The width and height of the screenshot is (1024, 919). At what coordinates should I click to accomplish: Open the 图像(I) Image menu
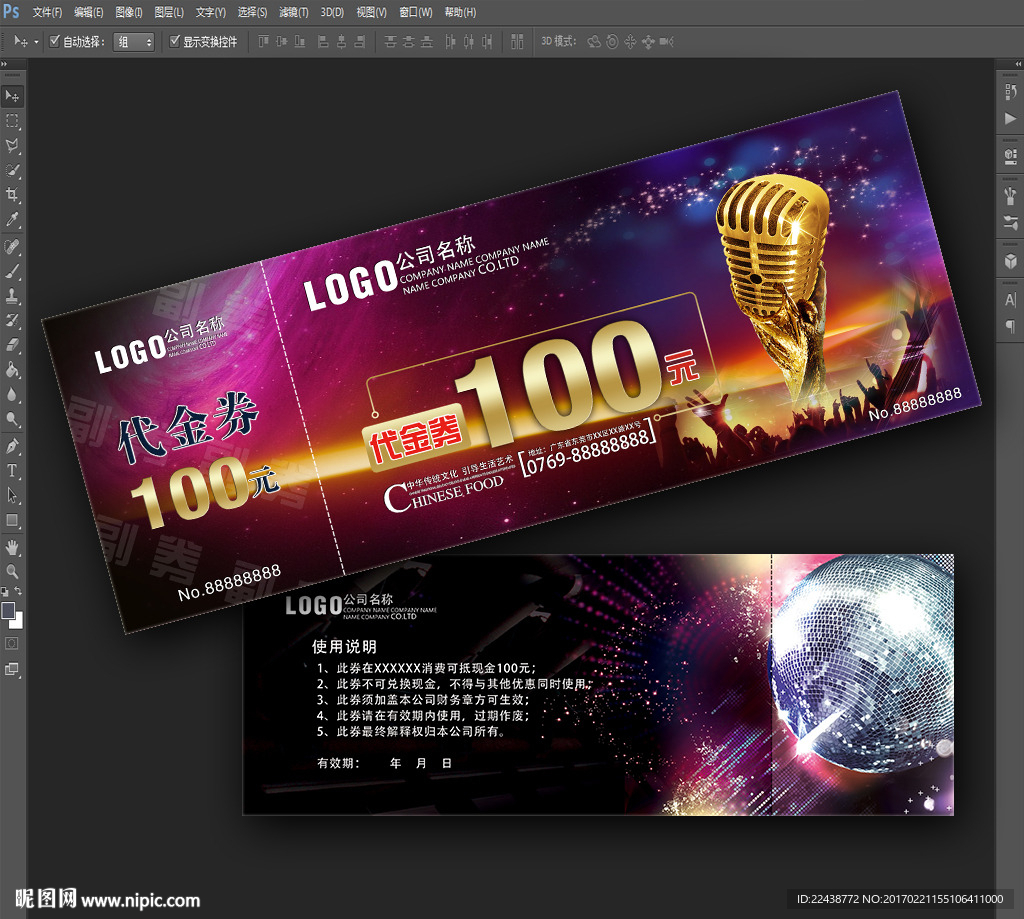pos(129,12)
